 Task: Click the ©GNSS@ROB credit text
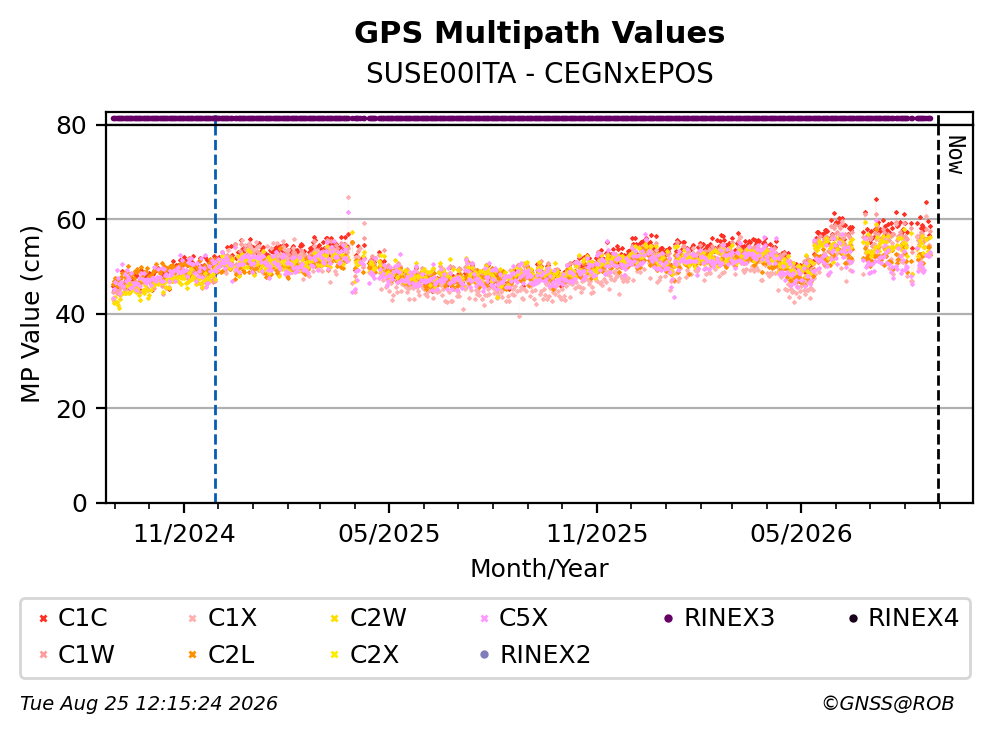tap(888, 704)
